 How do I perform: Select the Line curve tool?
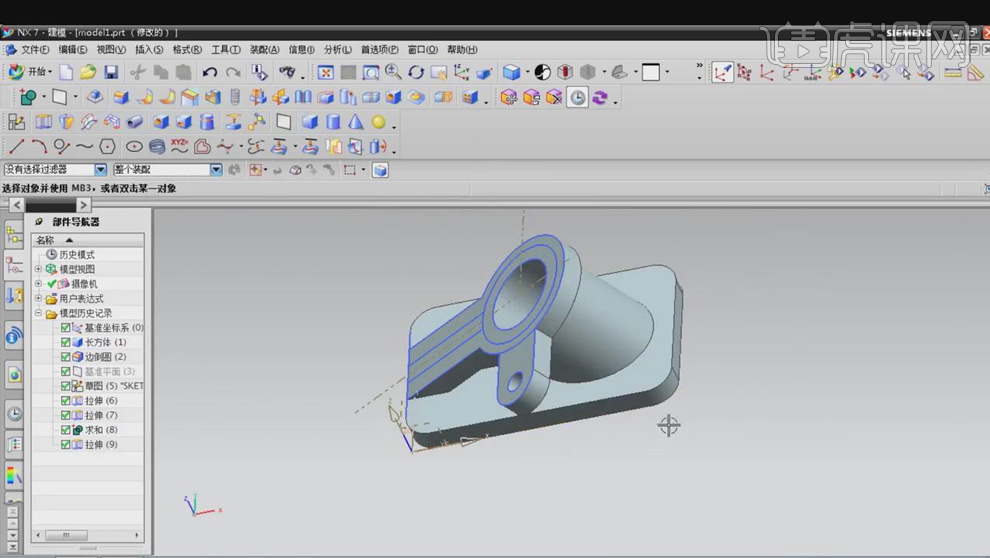pos(16,146)
